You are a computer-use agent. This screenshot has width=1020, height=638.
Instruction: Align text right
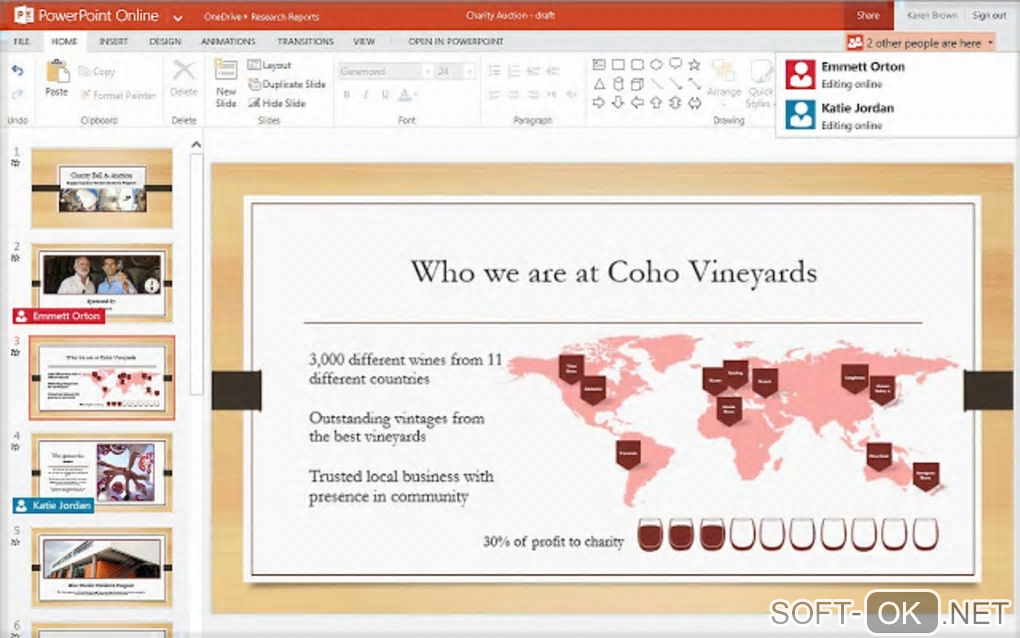pyautogui.click(x=533, y=95)
